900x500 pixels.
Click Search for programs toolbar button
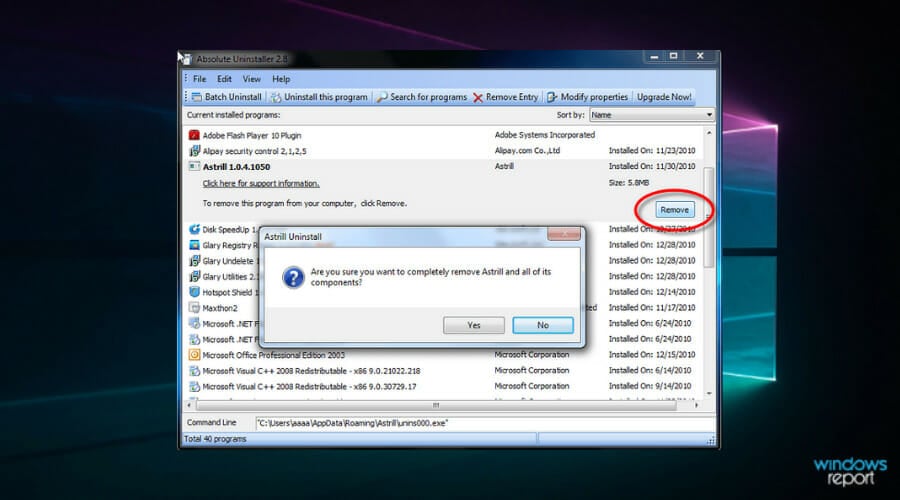tap(422, 97)
